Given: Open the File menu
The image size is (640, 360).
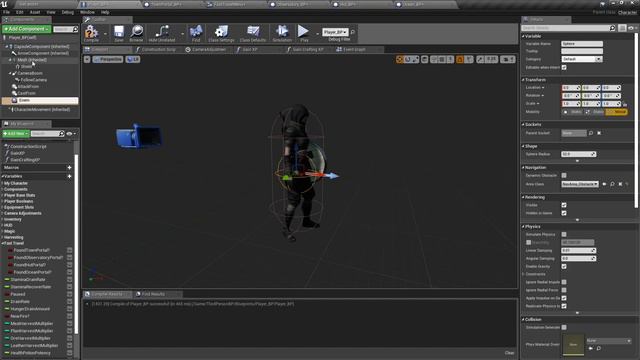Looking at the screenshot, I should coord(6,12).
